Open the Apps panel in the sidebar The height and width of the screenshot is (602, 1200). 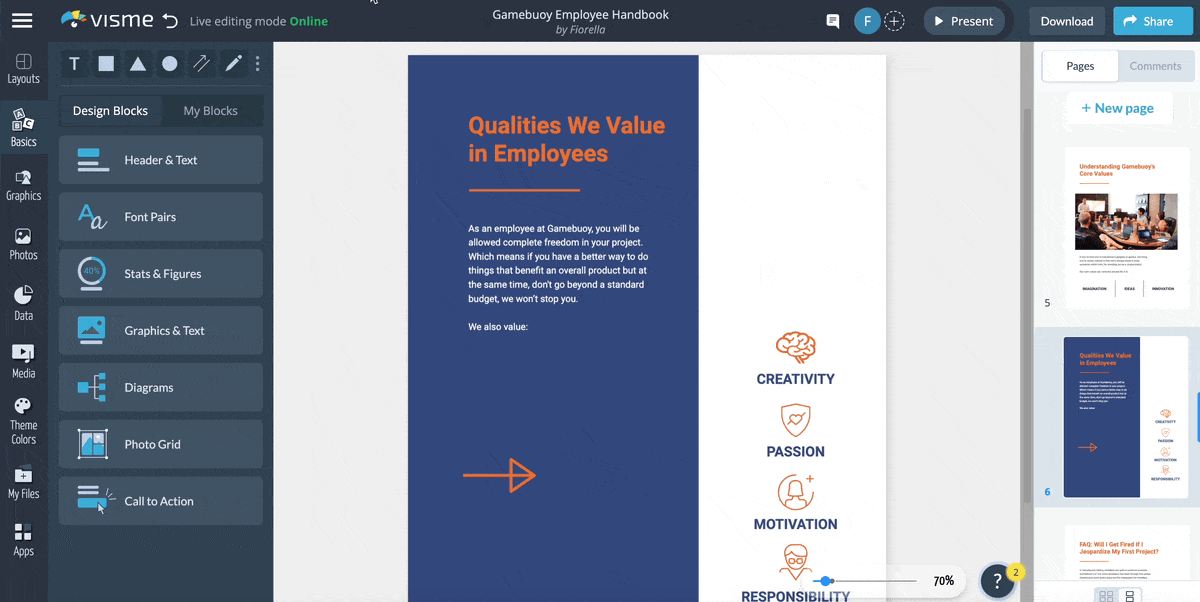coord(23,538)
